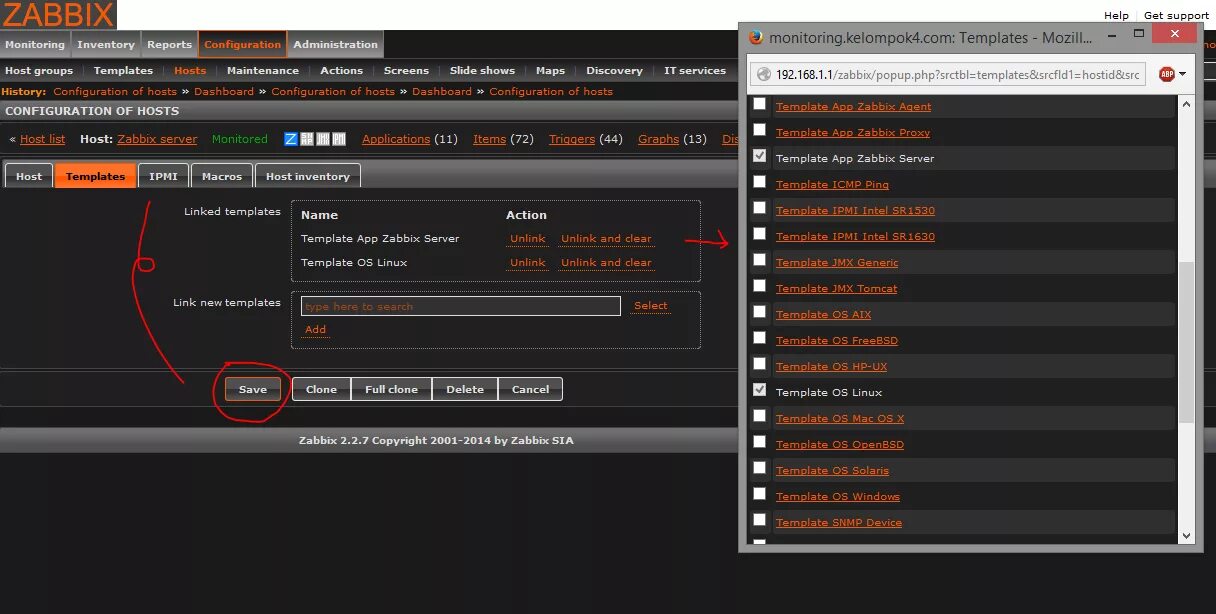Check Template OS Solaris checkbox
The image size is (1216, 614).
coord(760,468)
